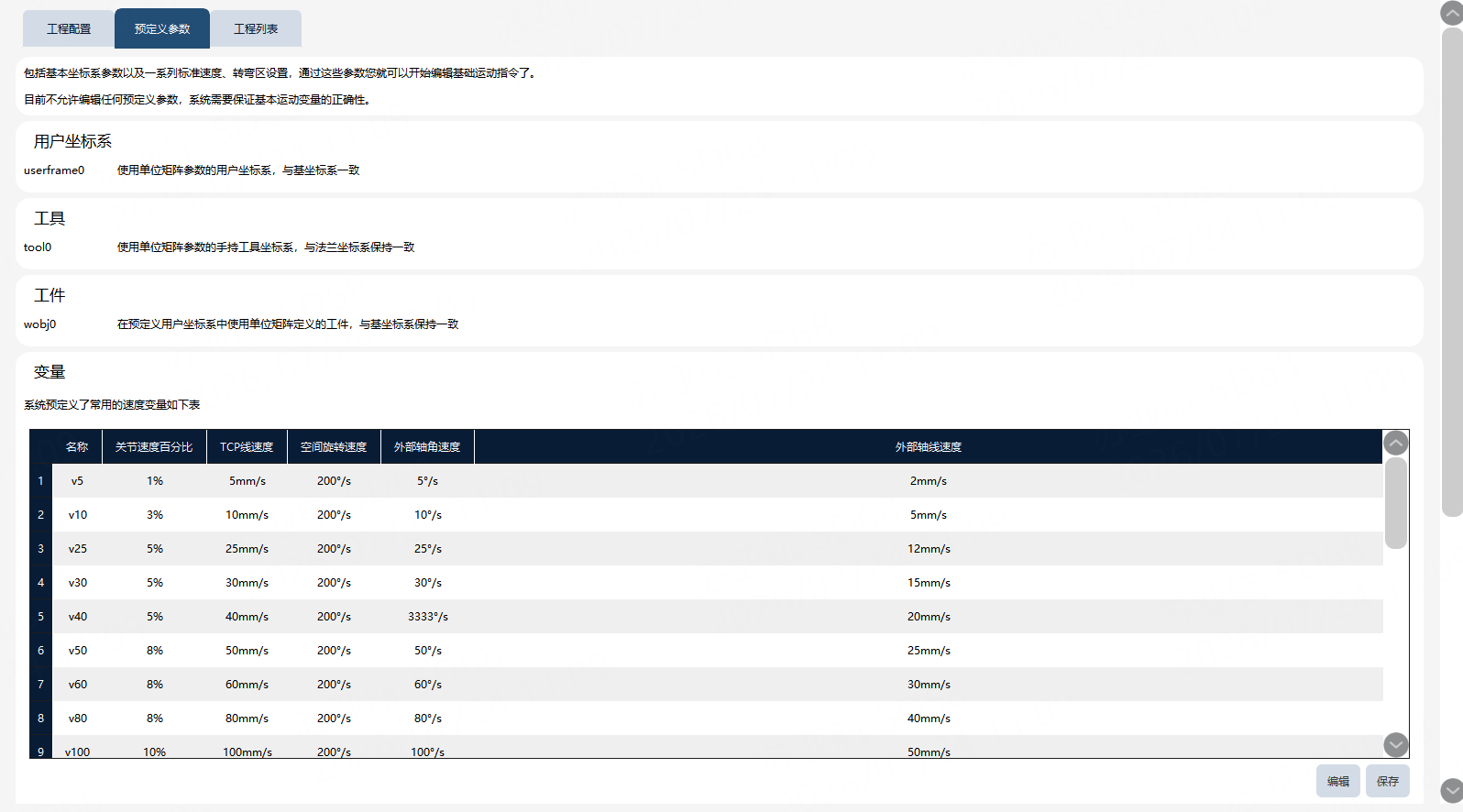Screen dimensions: 1463x812
Task: Click the 5mm/s TCP speed cell
Action: pyautogui.click(x=247, y=481)
